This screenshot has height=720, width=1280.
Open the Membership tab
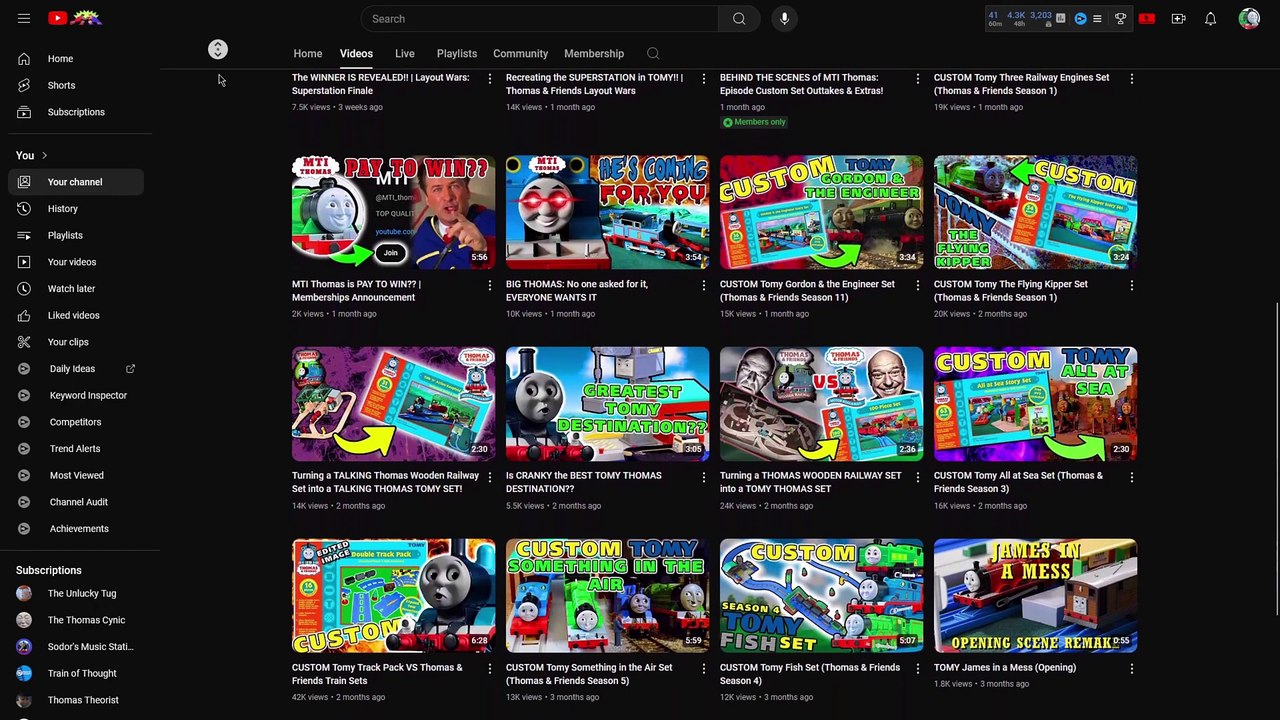pyautogui.click(x=594, y=53)
